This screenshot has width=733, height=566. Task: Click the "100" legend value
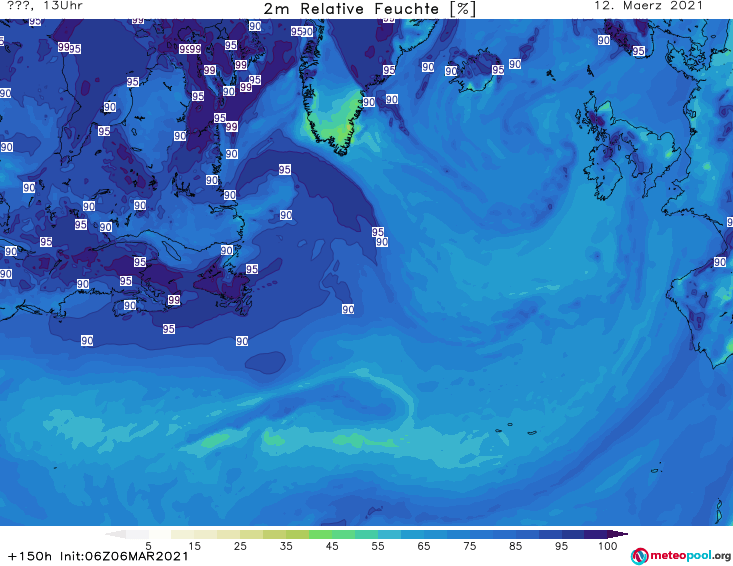tap(607, 545)
